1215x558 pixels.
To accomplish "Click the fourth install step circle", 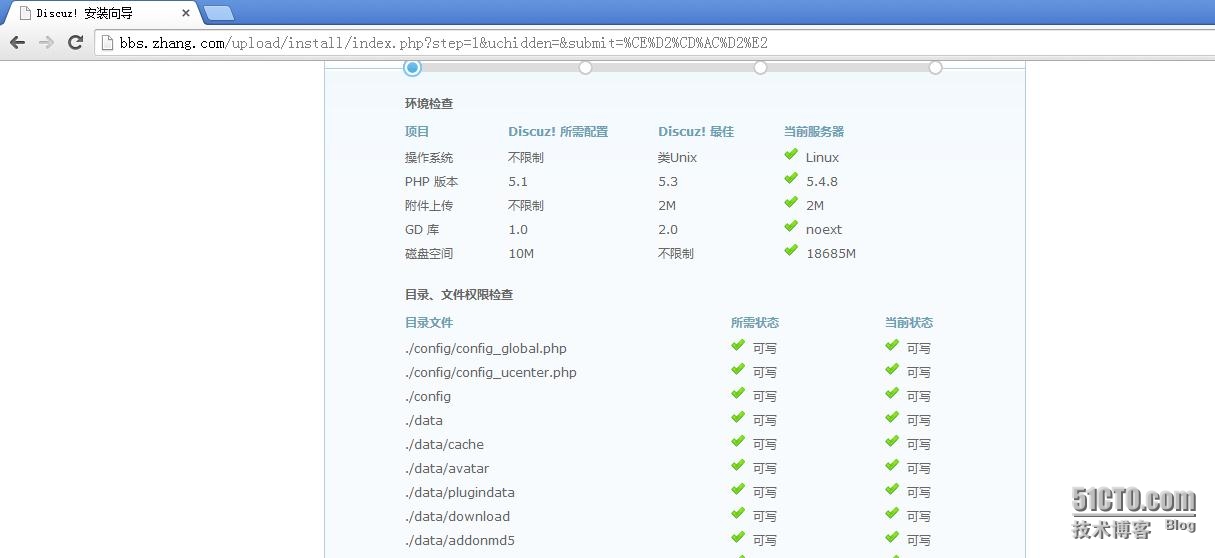I will click(x=935, y=67).
